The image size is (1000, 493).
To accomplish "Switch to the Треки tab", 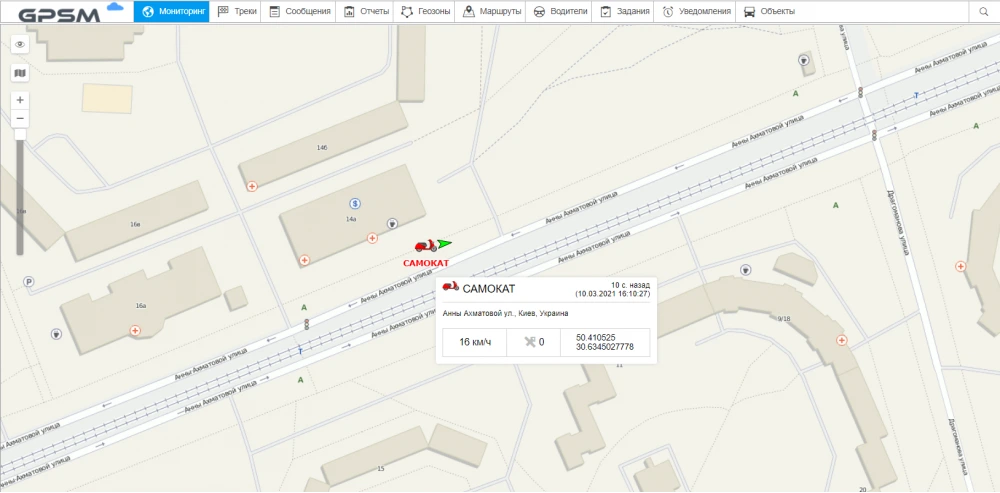I will 237,11.
